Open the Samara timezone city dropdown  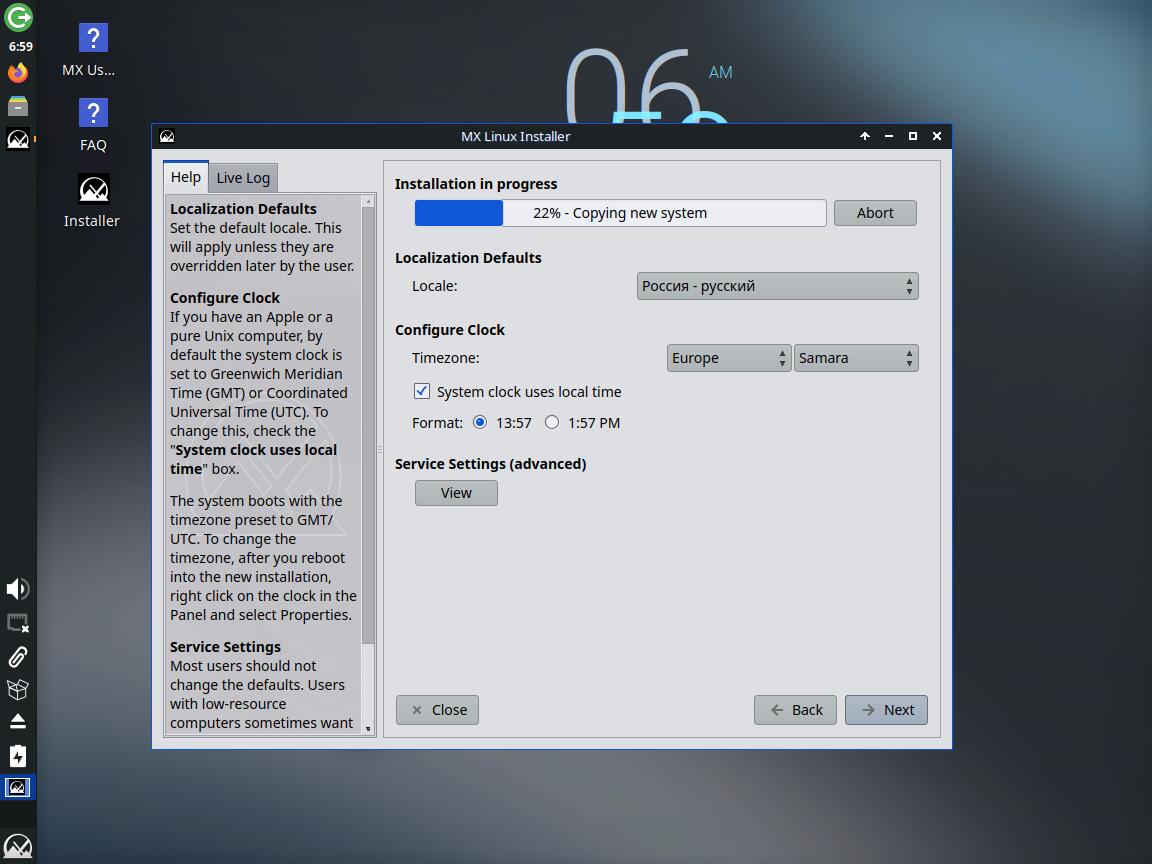point(856,358)
